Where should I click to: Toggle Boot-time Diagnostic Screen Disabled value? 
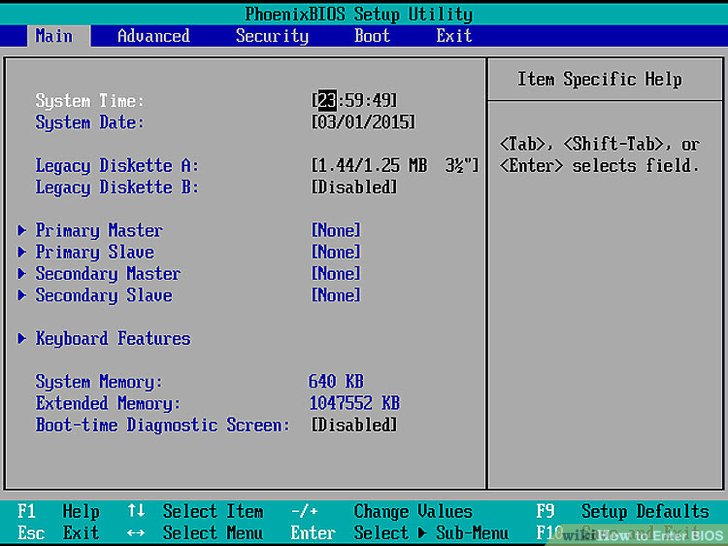click(354, 425)
